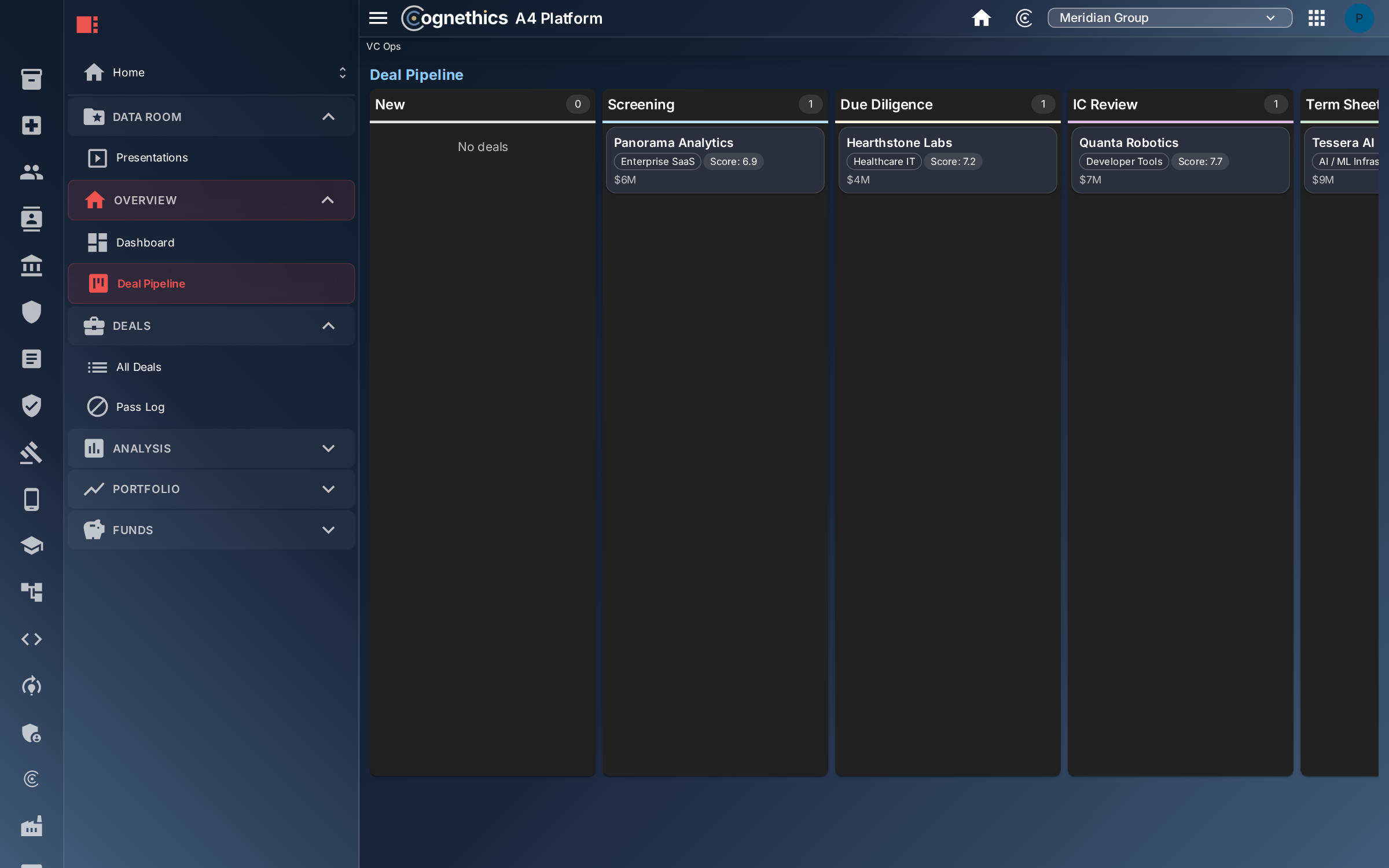Open the Cognethics C rail icon

pos(31,779)
